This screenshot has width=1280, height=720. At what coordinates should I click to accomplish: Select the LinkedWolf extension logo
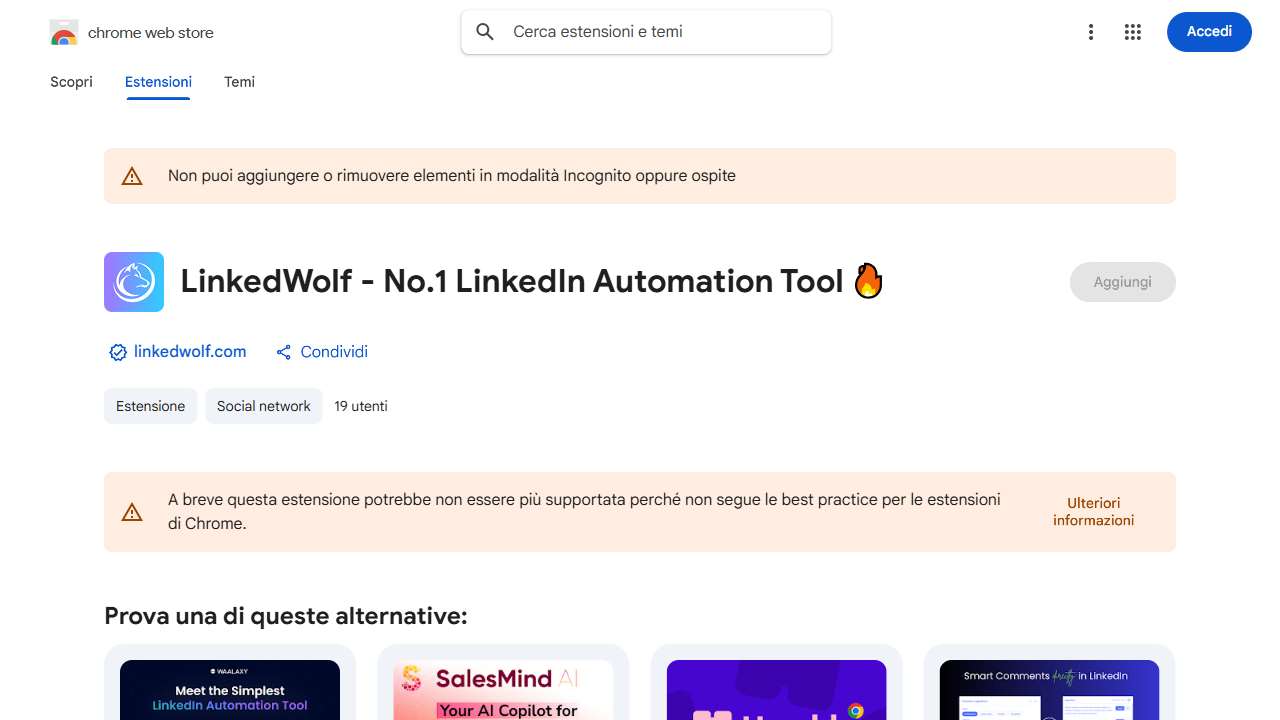tap(133, 281)
